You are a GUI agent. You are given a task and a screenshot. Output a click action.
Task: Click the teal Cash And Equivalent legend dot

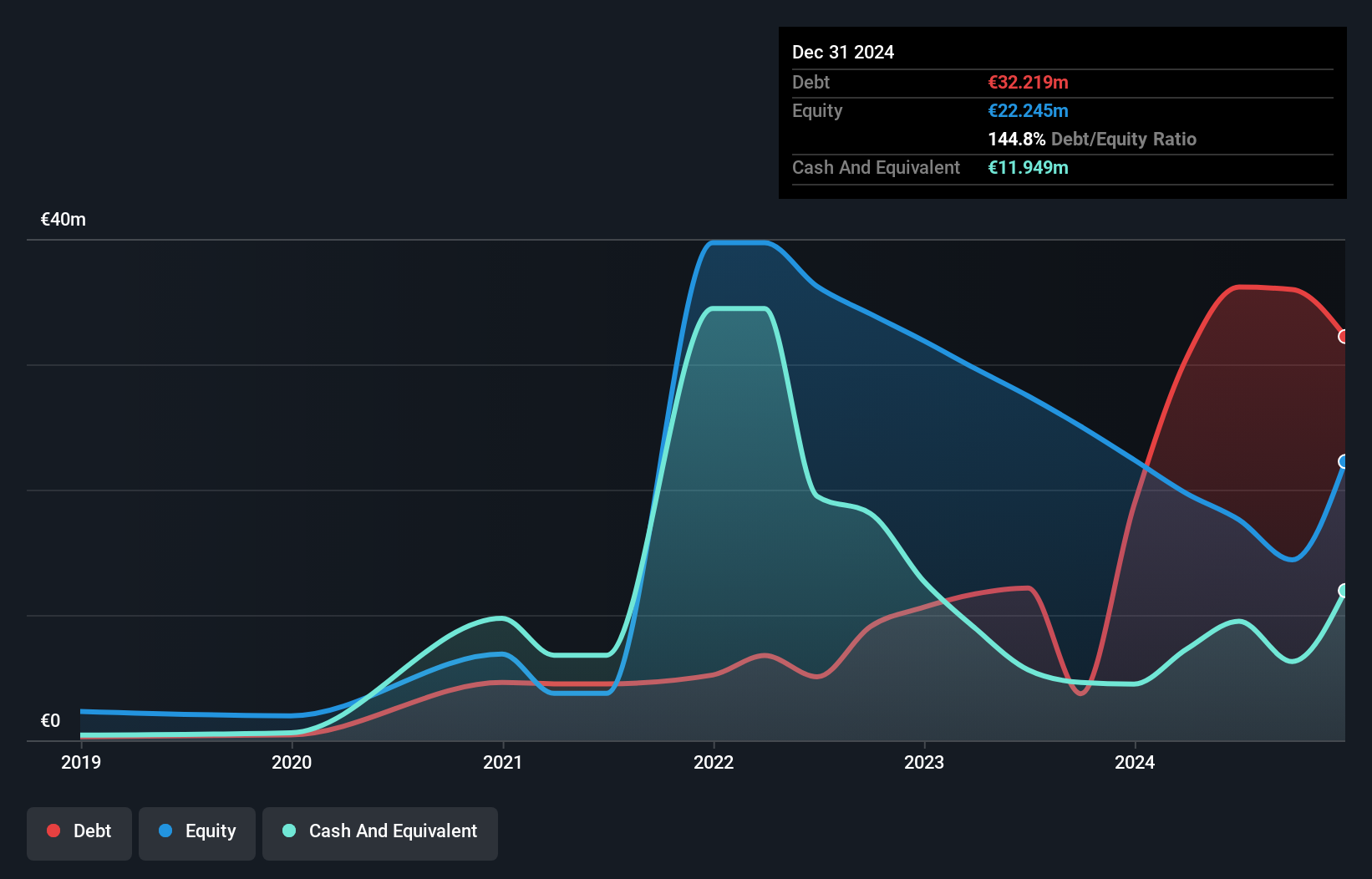pyautogui.click(x=288, y=831)
